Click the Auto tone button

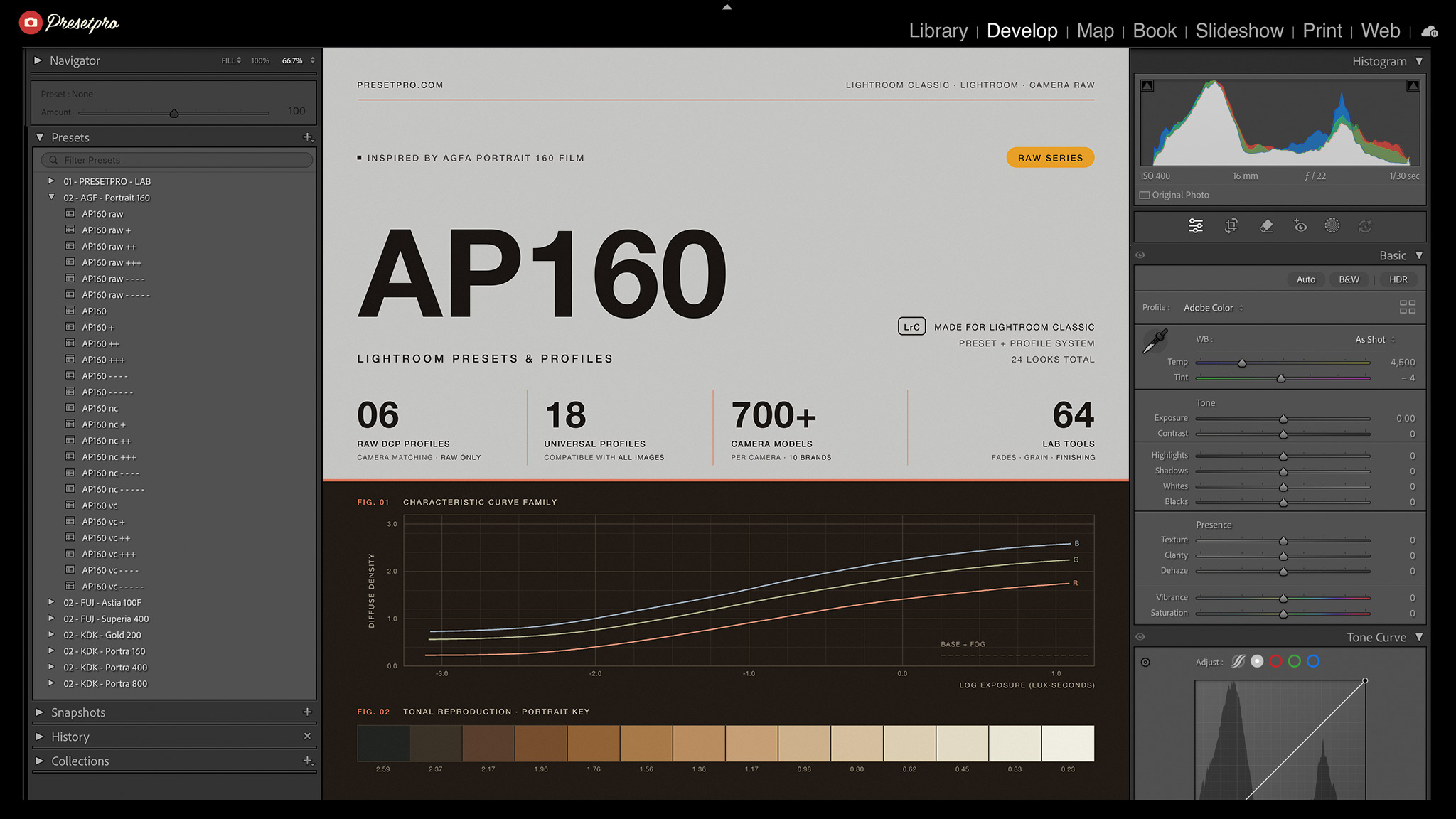coord(1306,279)
